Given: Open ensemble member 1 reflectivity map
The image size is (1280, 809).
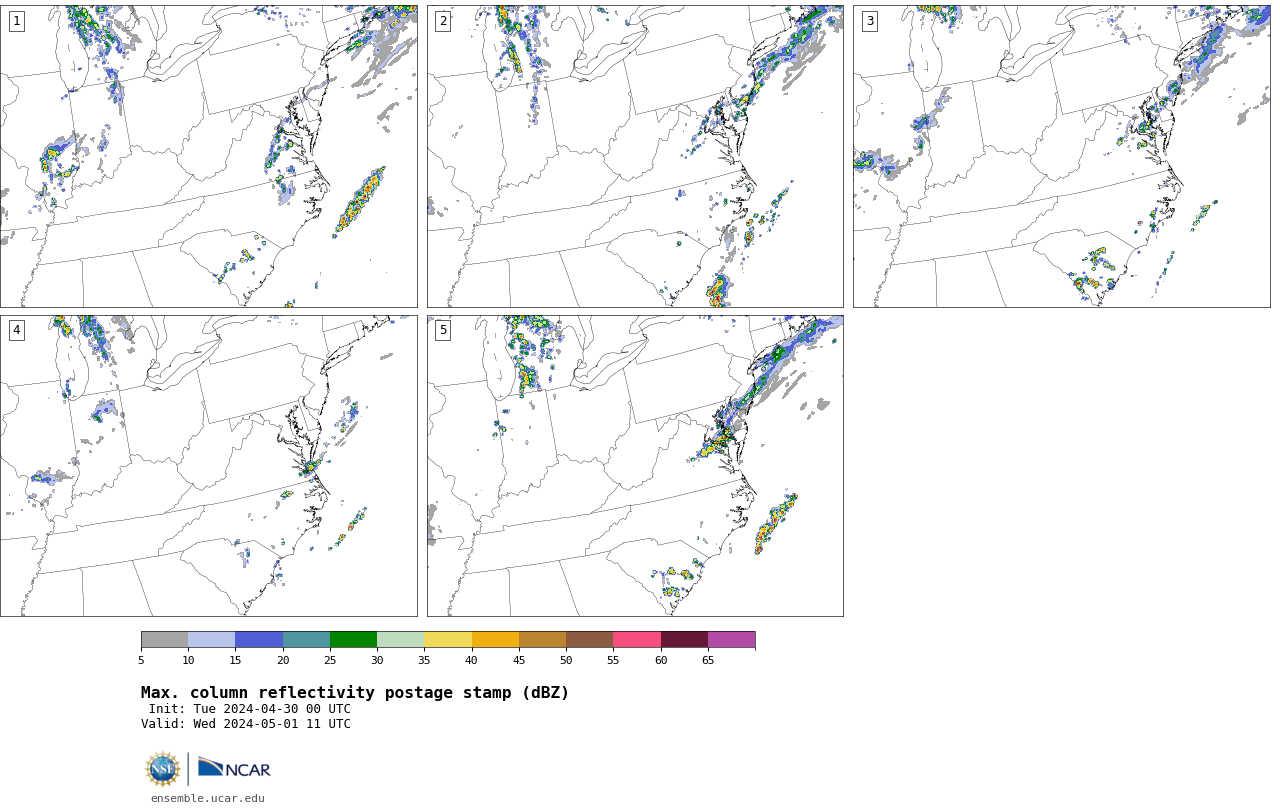Looking at the screenshot, I should [208, 156].
